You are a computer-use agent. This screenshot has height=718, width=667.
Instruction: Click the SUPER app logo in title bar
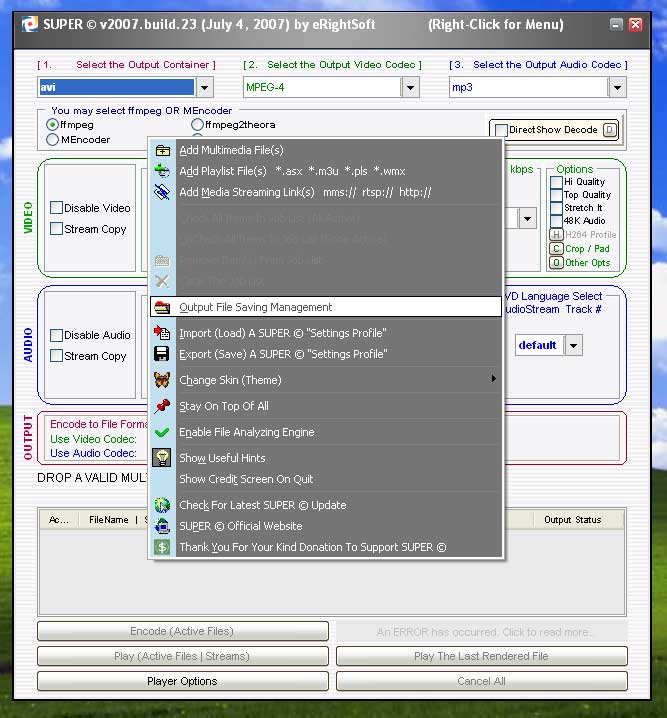pos(30,24)
